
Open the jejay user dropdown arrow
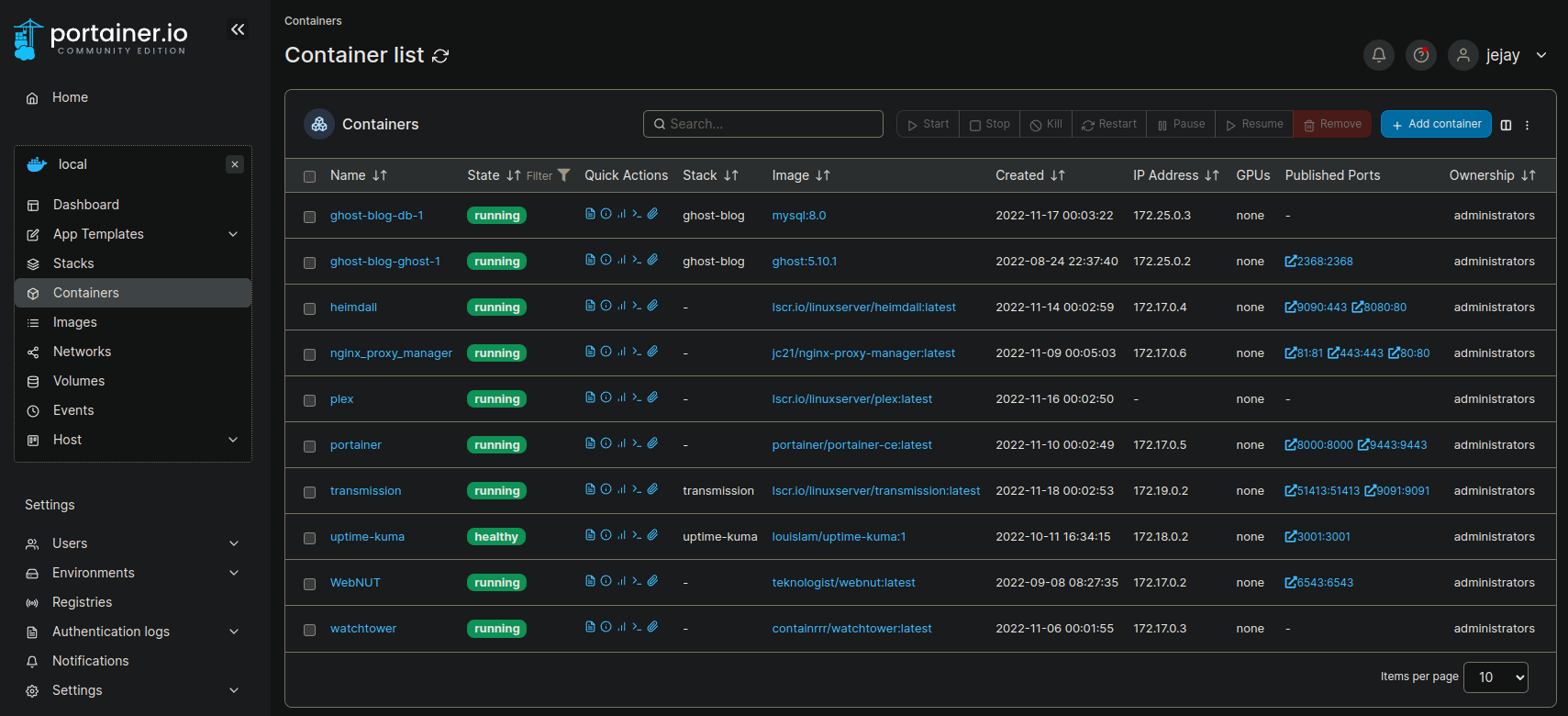click(x=1541, y=55)
